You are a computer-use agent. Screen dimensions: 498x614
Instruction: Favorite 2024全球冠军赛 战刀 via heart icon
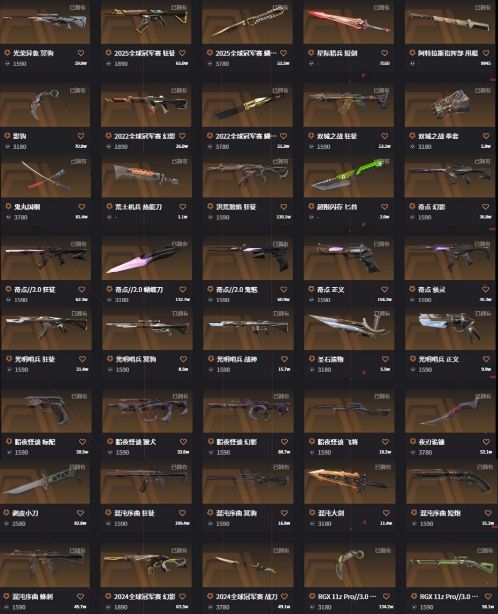[x=284, y=596]
